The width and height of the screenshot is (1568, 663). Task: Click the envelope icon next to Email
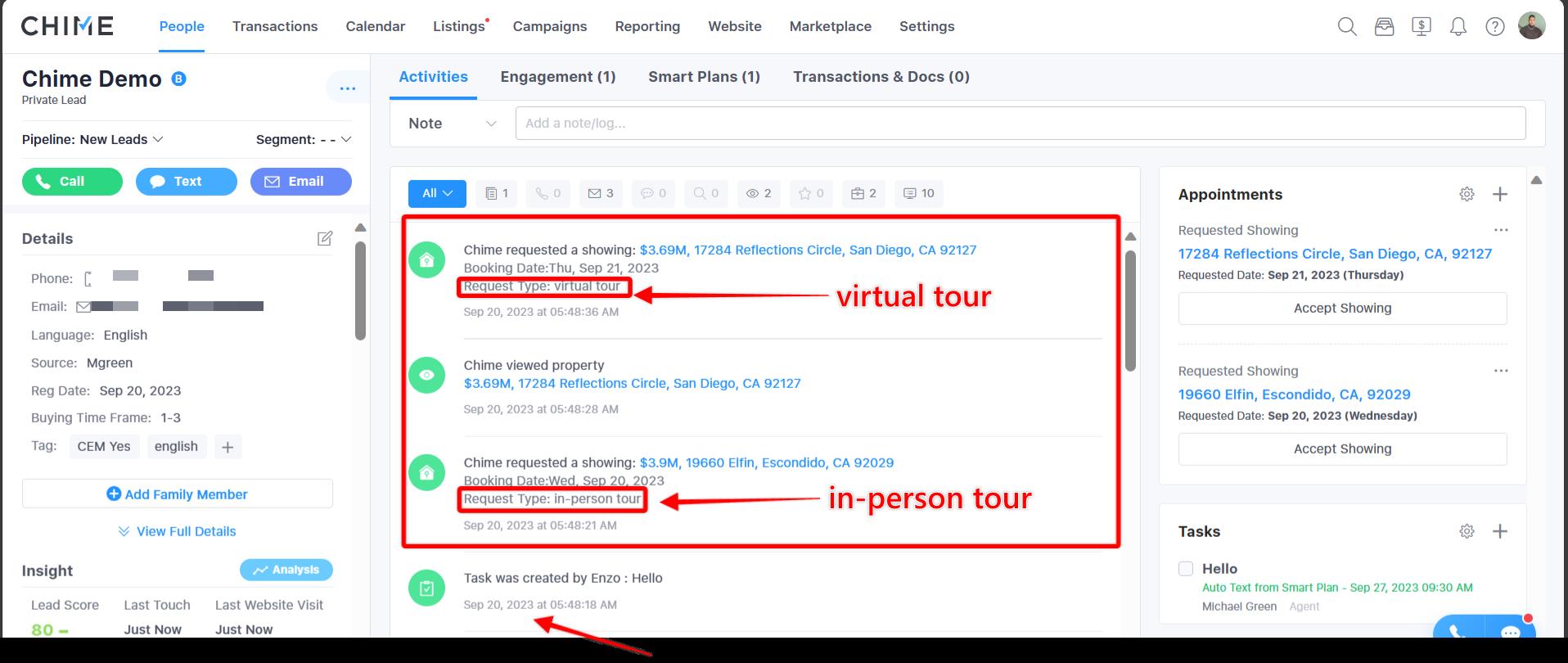pos(83,307)
